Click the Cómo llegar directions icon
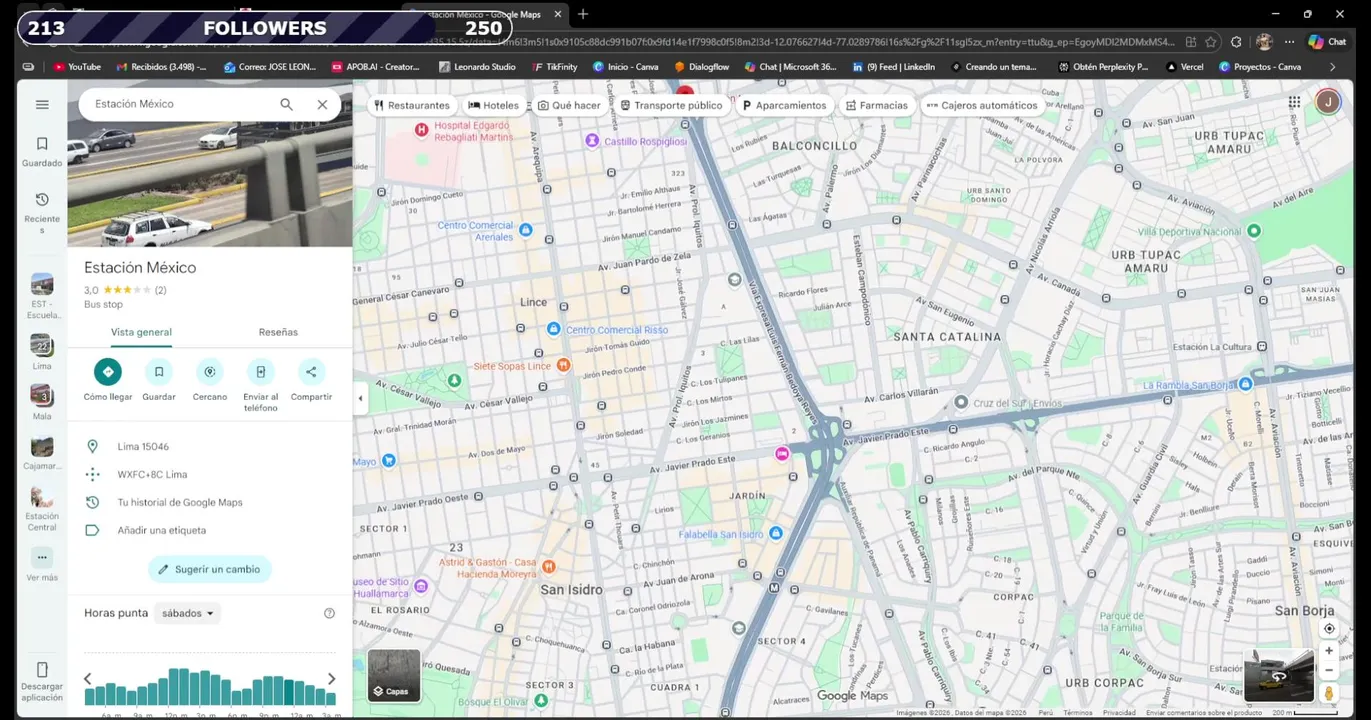Image resolution: width=1371 pixels, height=720 pixels. 108,372
